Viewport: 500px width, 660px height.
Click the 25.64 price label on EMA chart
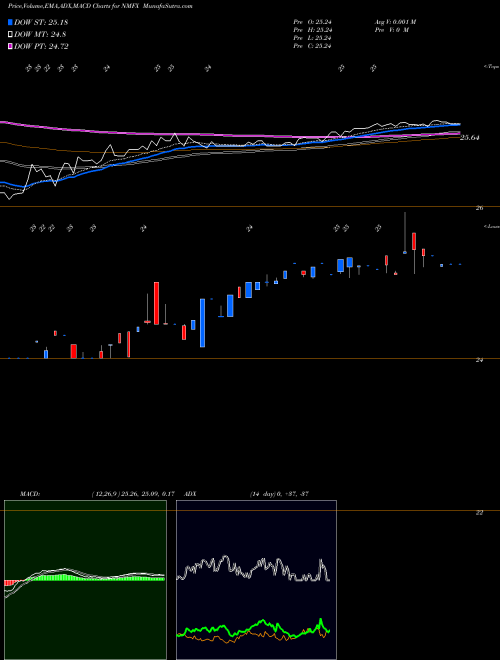(470, 137)
